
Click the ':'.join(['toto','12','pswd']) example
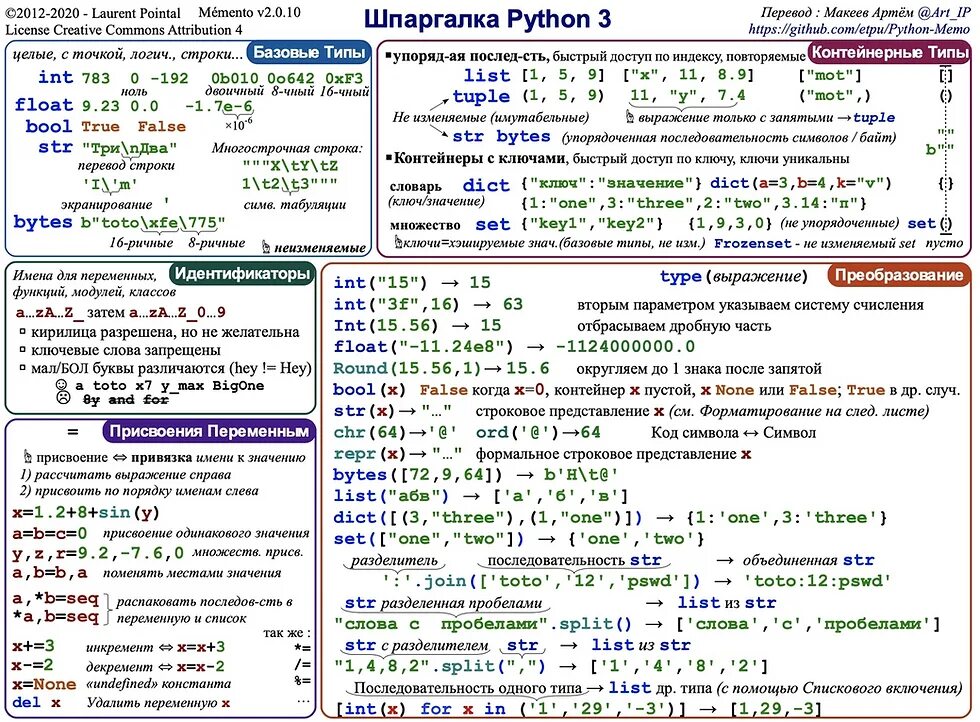pos(541,582)
